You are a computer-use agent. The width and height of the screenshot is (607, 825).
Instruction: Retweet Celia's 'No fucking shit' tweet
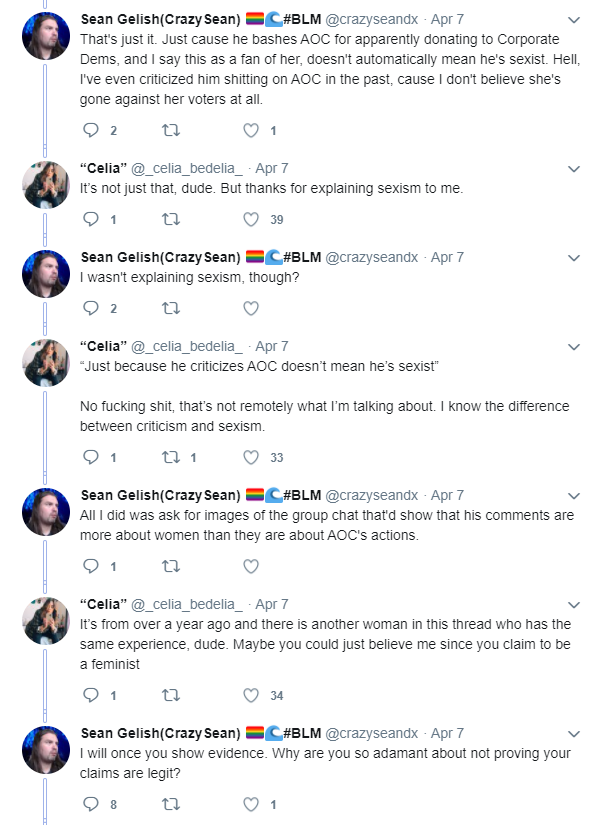[170, 457]
